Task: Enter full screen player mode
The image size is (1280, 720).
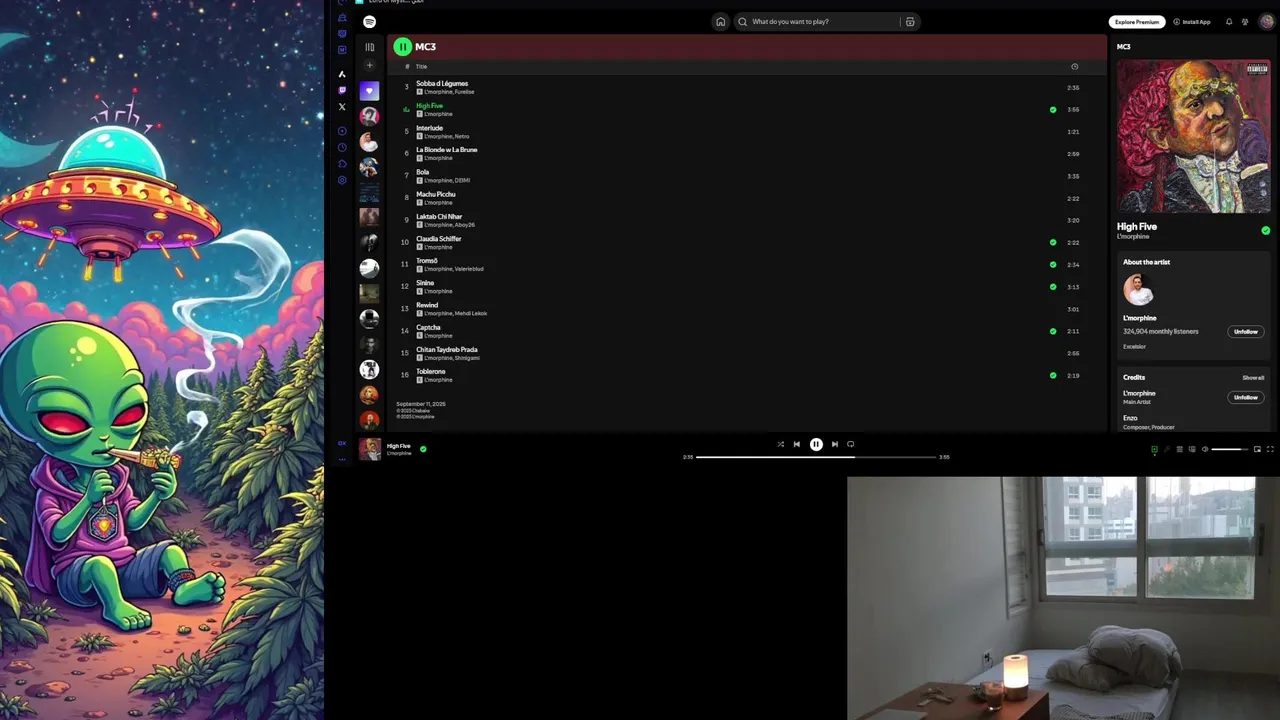Action: click(x=1270, y=449)
